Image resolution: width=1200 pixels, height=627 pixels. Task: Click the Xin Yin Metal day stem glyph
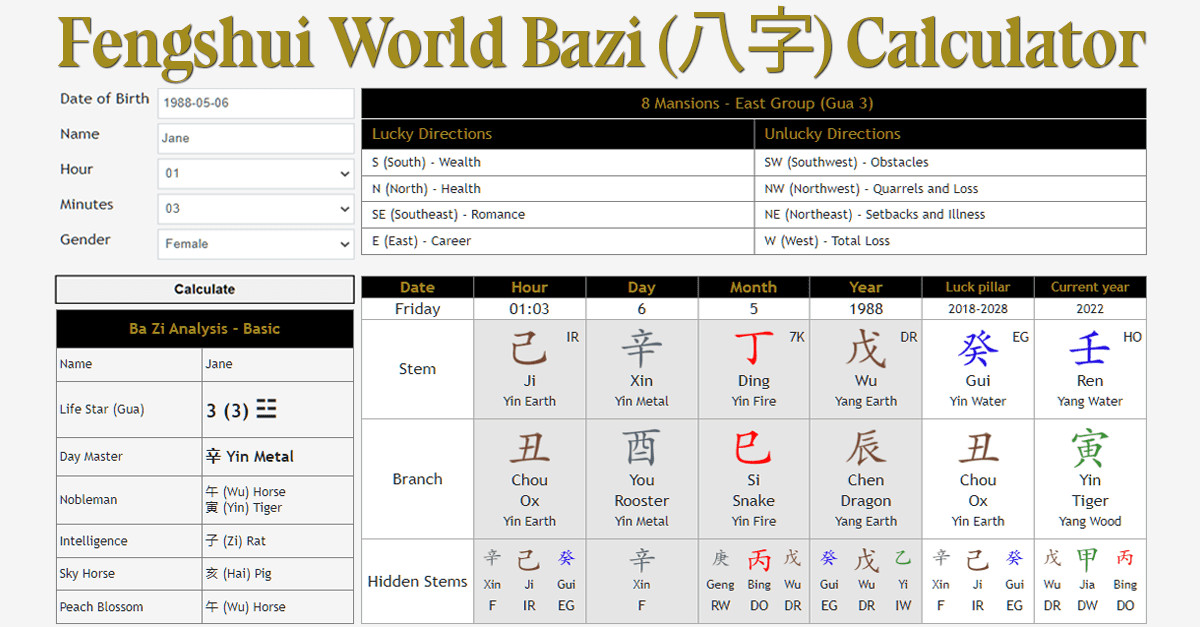click(x=641, y=349)
